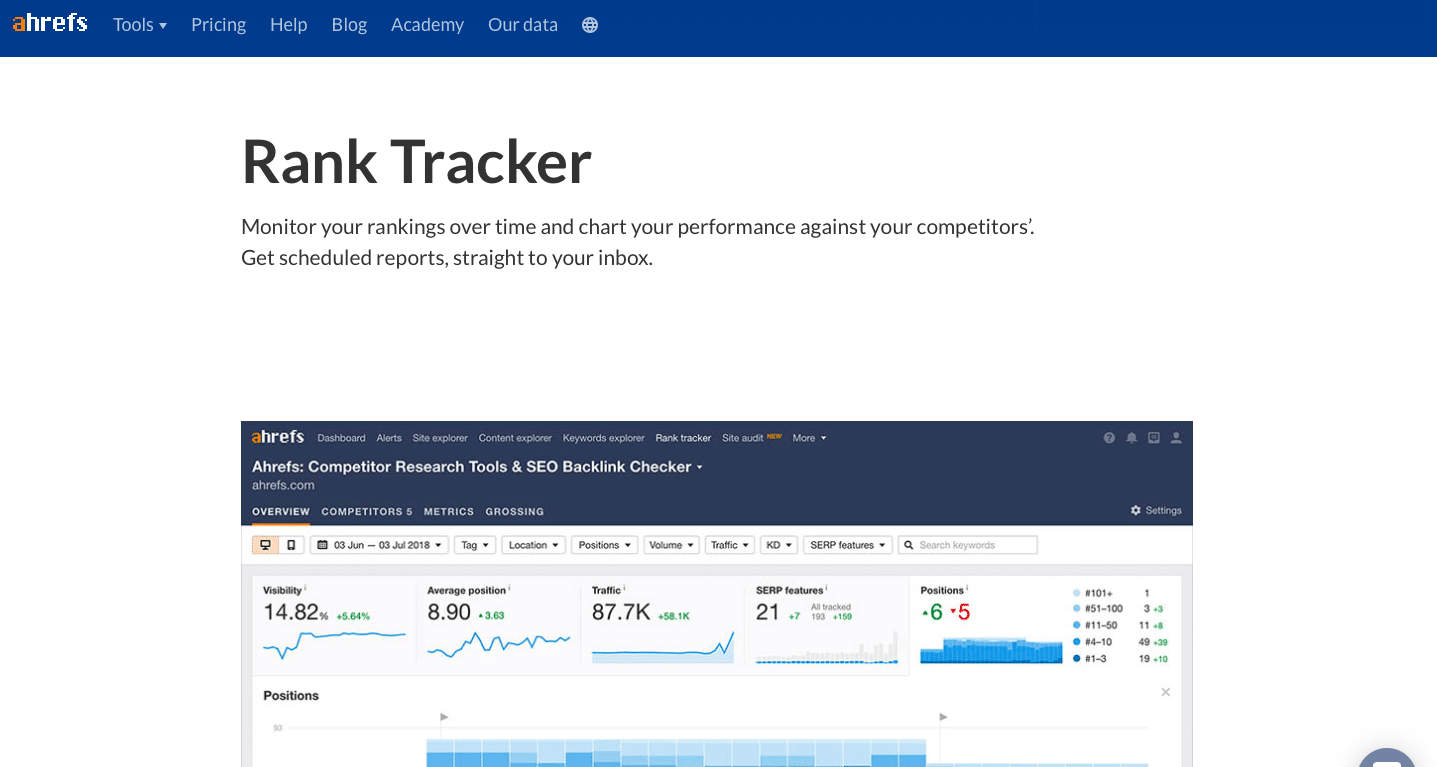Viewport: 1437px width, 767px height.
Task: Click the info icon next to Average position
Action: 509,588
